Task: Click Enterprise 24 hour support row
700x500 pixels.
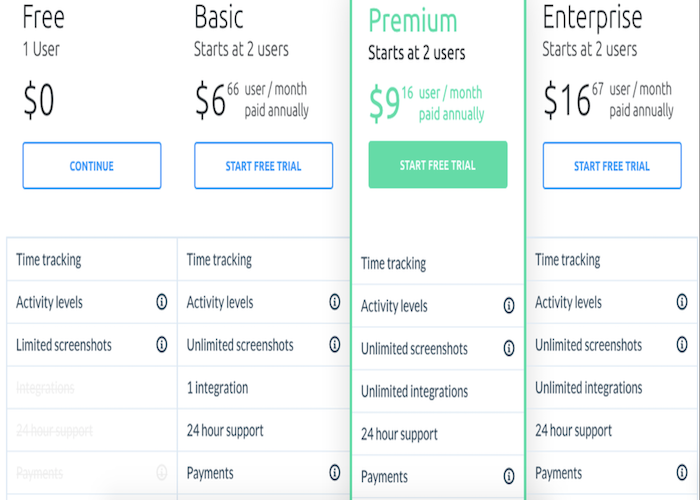Action: pos(612,430)
